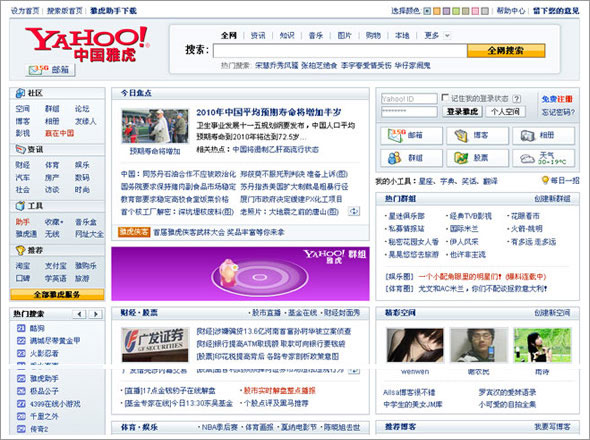Click the purple Yahoo 群组 banner
The image size is (590, 440).
point(240,274)
